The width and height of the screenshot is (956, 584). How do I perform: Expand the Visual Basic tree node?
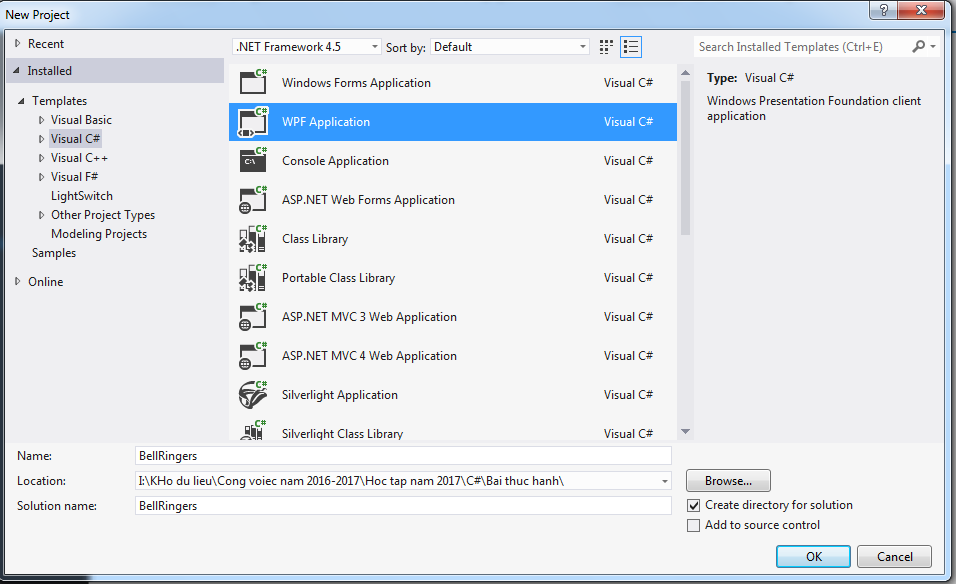(x=41, y=120)
